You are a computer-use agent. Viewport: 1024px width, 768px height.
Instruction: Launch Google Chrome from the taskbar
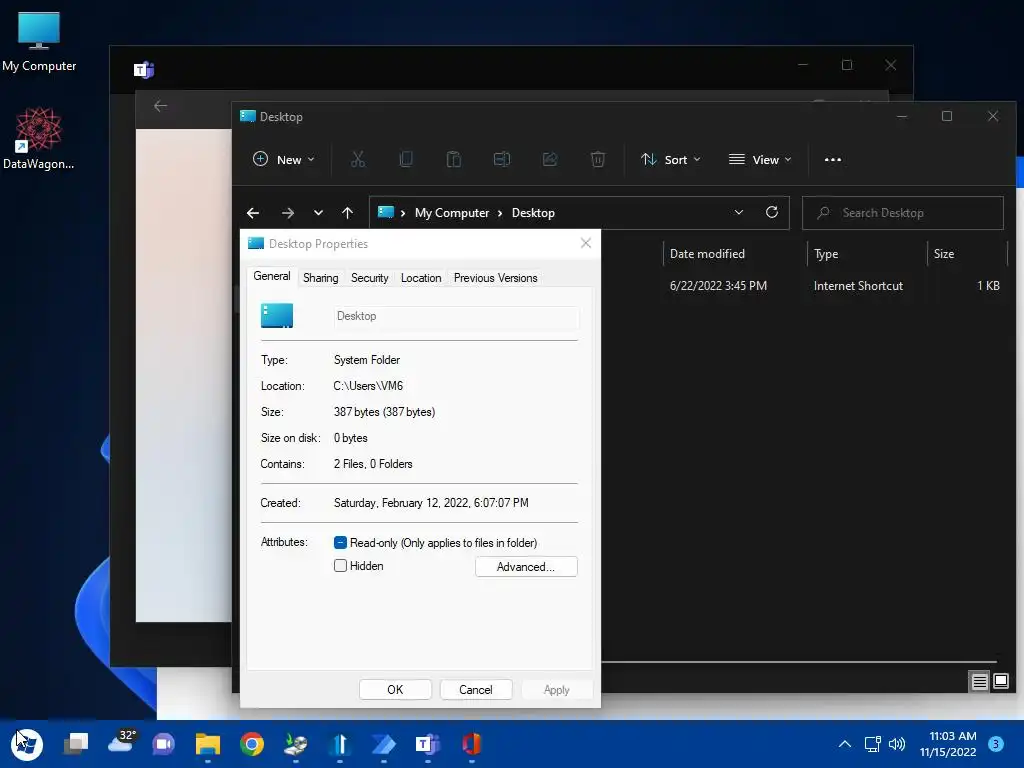coord(251,744)
